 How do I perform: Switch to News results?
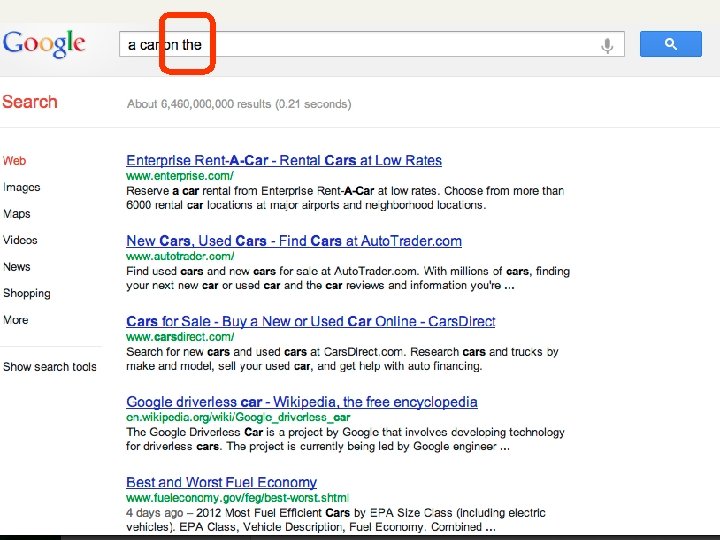(17, 267)
